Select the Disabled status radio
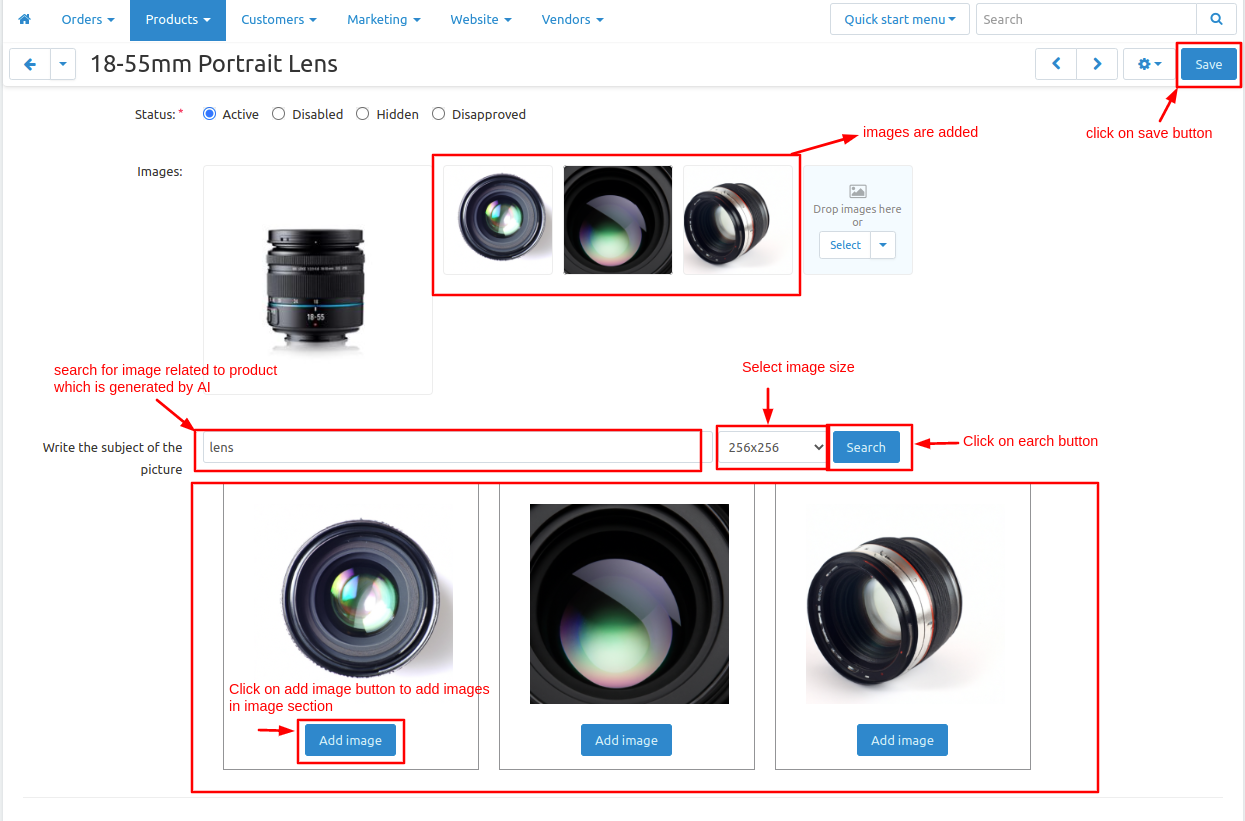Screen dimensions: 1245x821 tap(279, 114)
